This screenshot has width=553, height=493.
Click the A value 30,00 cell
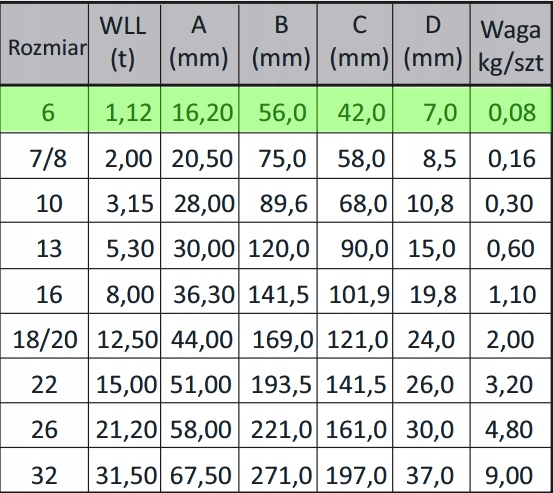coord(200,246)
